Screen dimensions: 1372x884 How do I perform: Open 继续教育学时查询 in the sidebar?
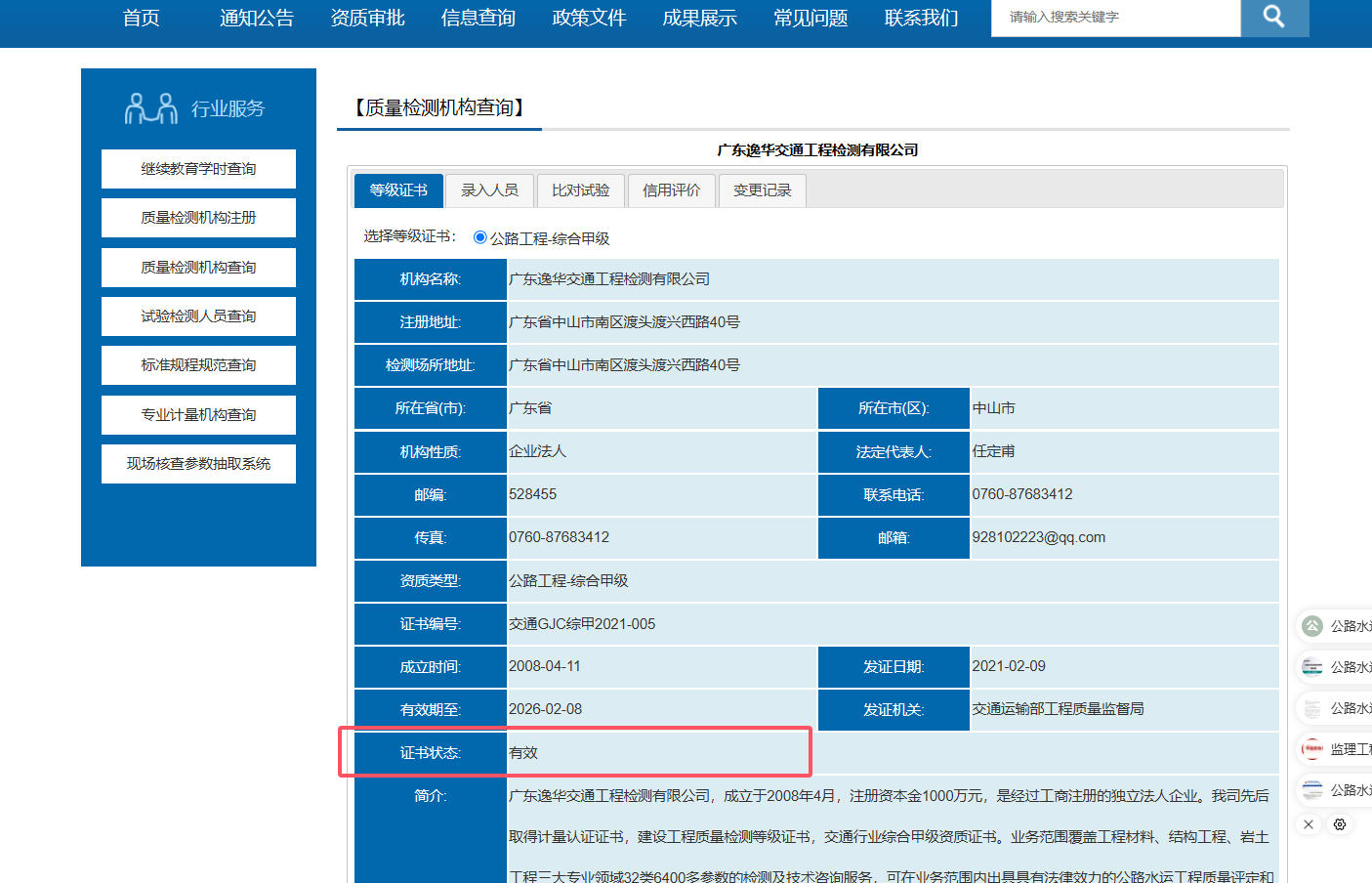tap(198, 169)
